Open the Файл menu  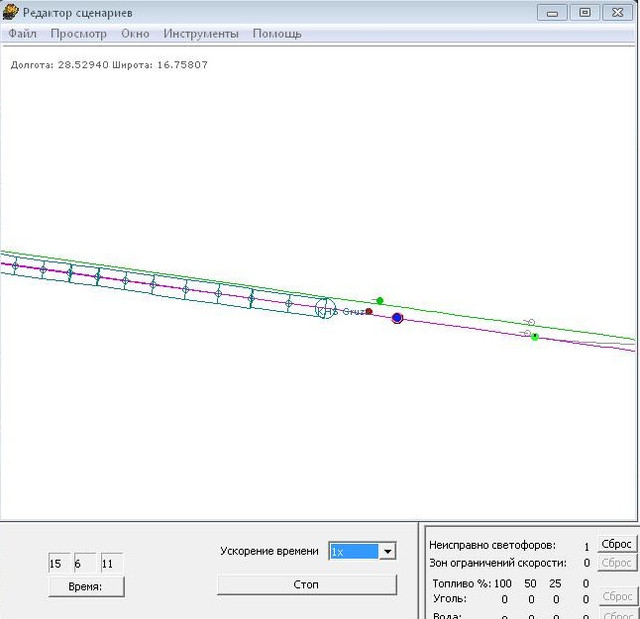tap(22, 33)
